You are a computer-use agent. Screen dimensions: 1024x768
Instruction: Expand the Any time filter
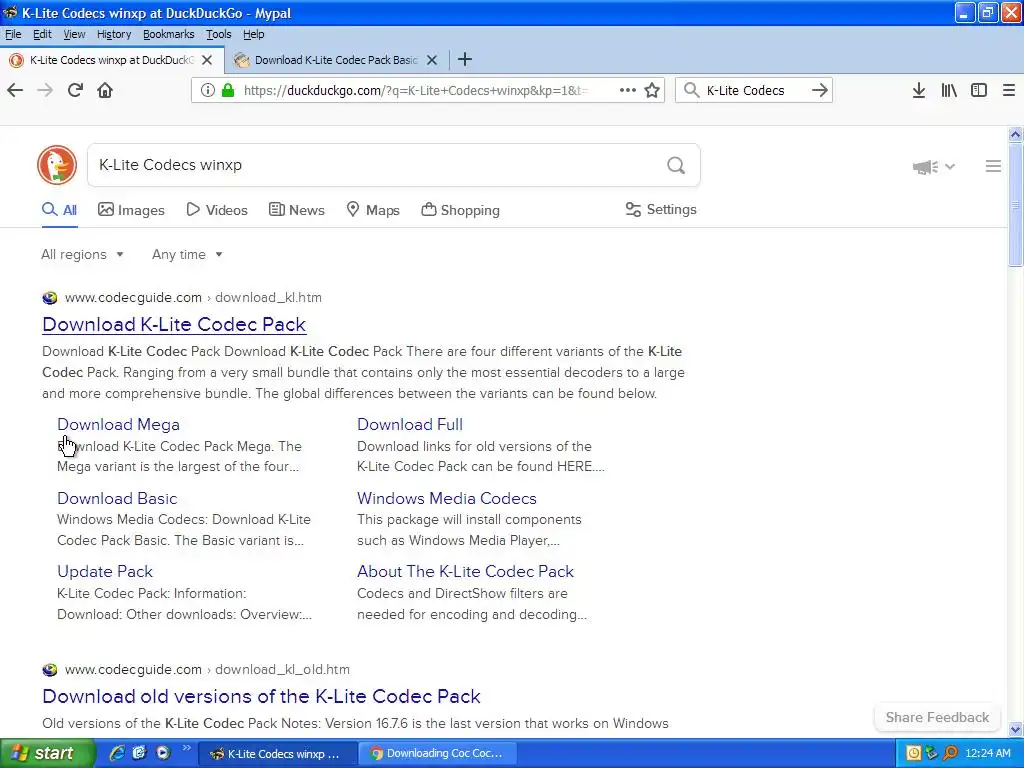pos(187,255)
